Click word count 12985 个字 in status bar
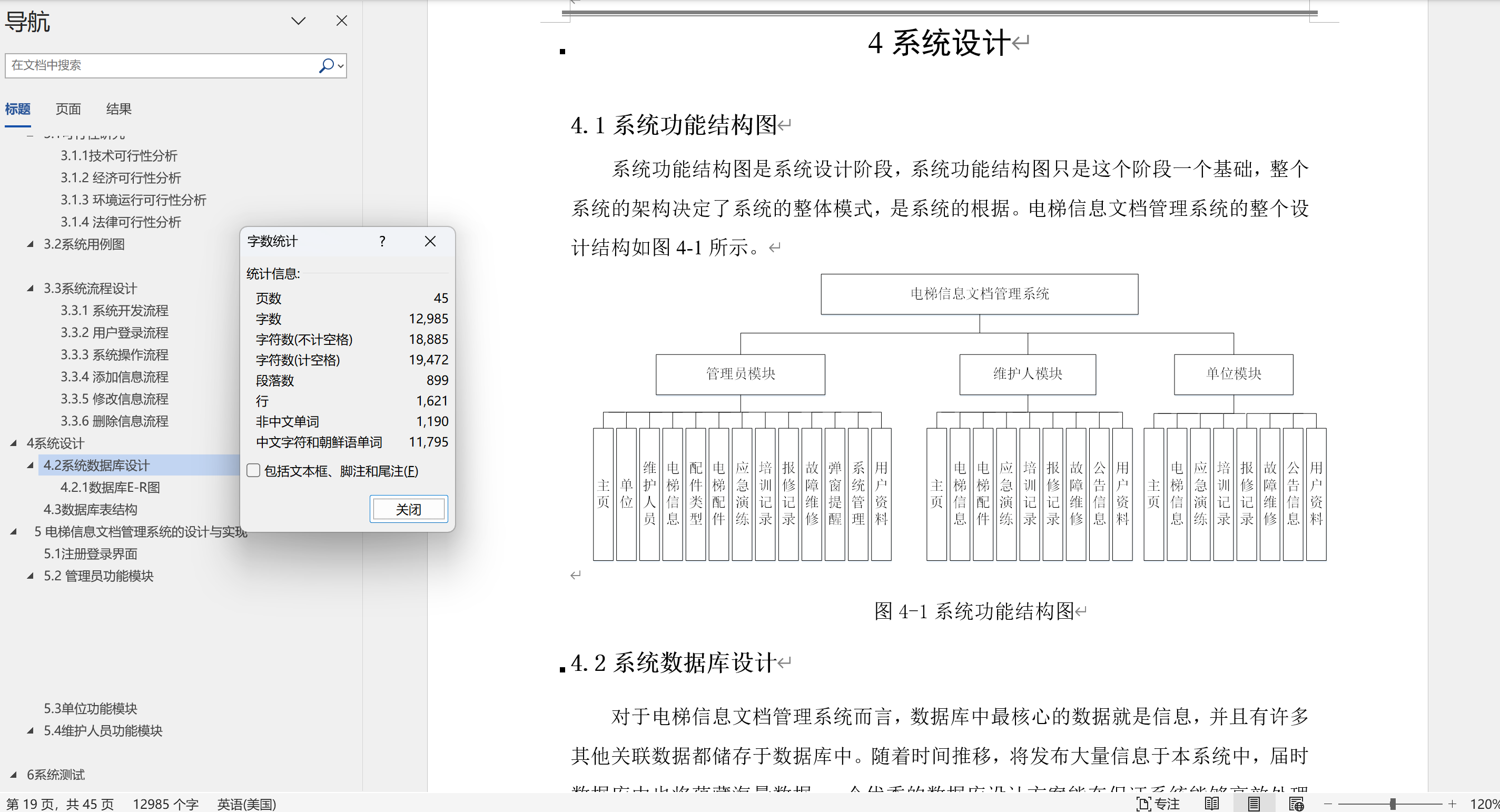Image resolution: width=1500 pixels, height=812 pixels. pyautogui.click(x=165, y=804)
